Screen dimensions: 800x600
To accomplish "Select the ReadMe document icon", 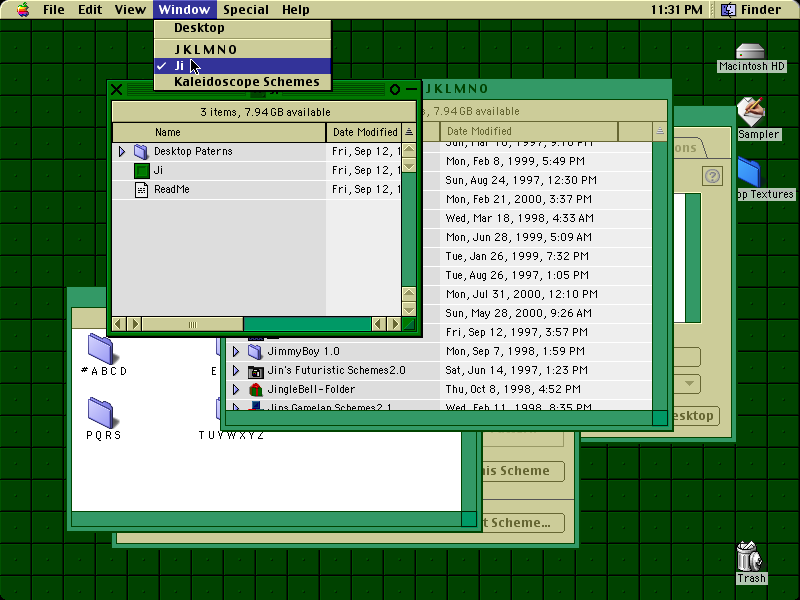I will pyautogui.click(x=141, y=189).
